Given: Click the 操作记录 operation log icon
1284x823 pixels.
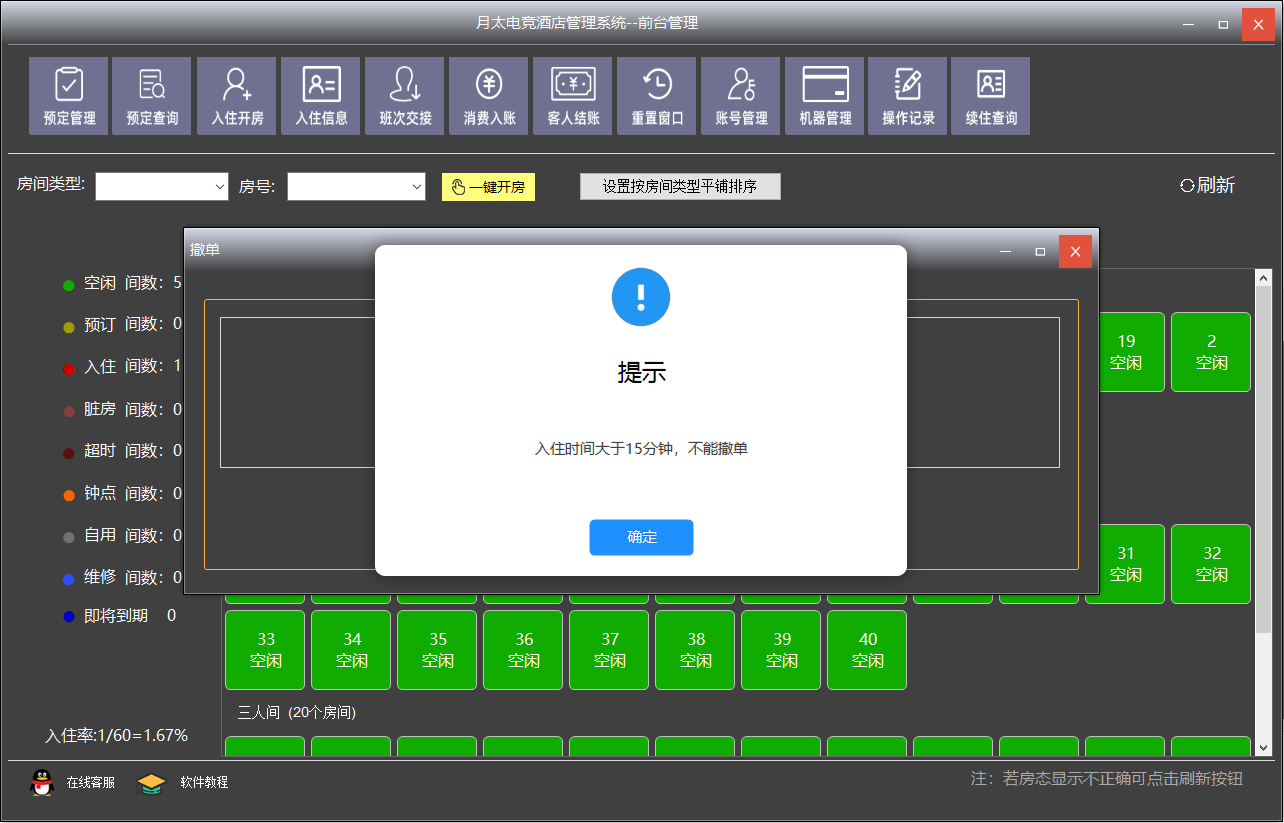Looking at the screenshot, I should (908, 96).
